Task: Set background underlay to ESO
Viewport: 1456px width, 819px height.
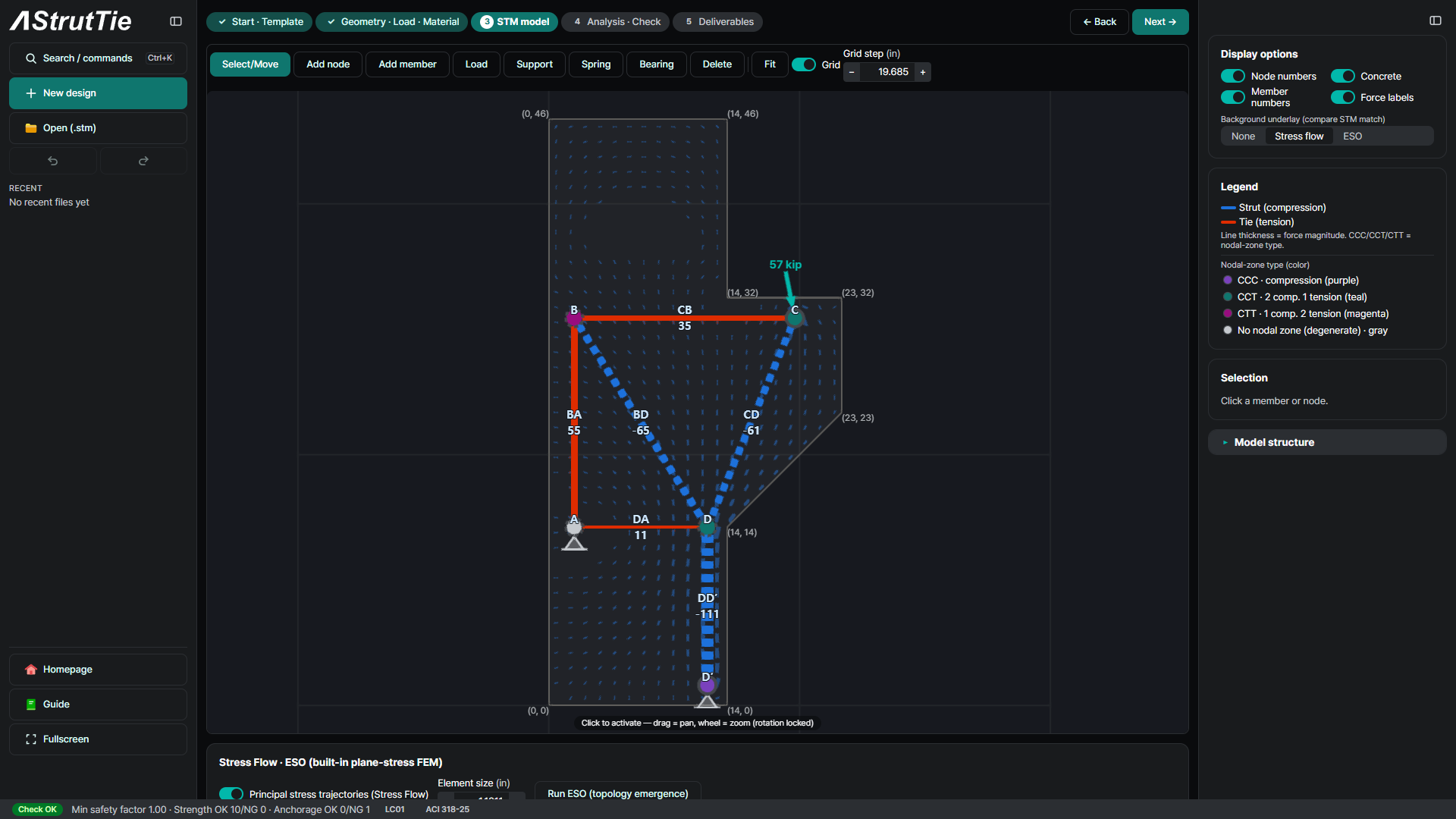Action: [x=1352, y=136]
